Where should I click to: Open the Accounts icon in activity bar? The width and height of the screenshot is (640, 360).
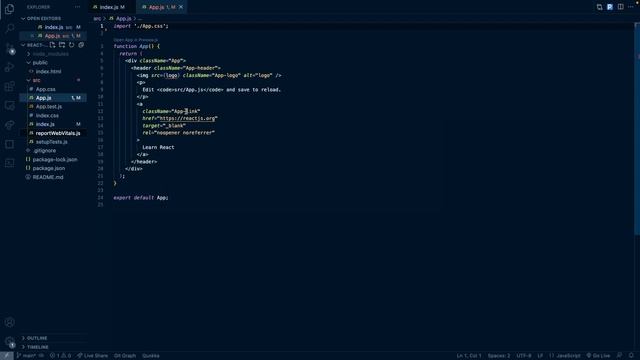click(9, 322)
